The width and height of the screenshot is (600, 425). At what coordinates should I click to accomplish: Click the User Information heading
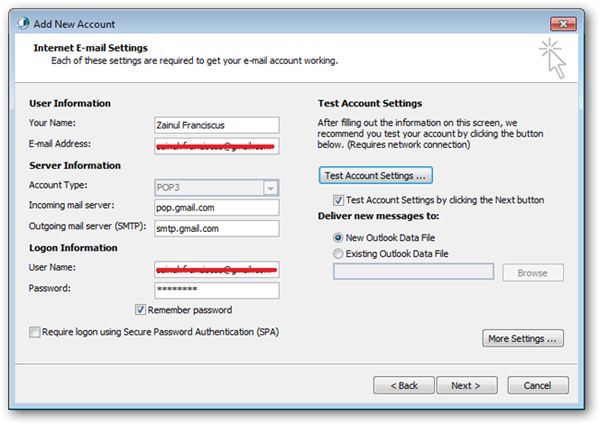click(x=70, y=103)
